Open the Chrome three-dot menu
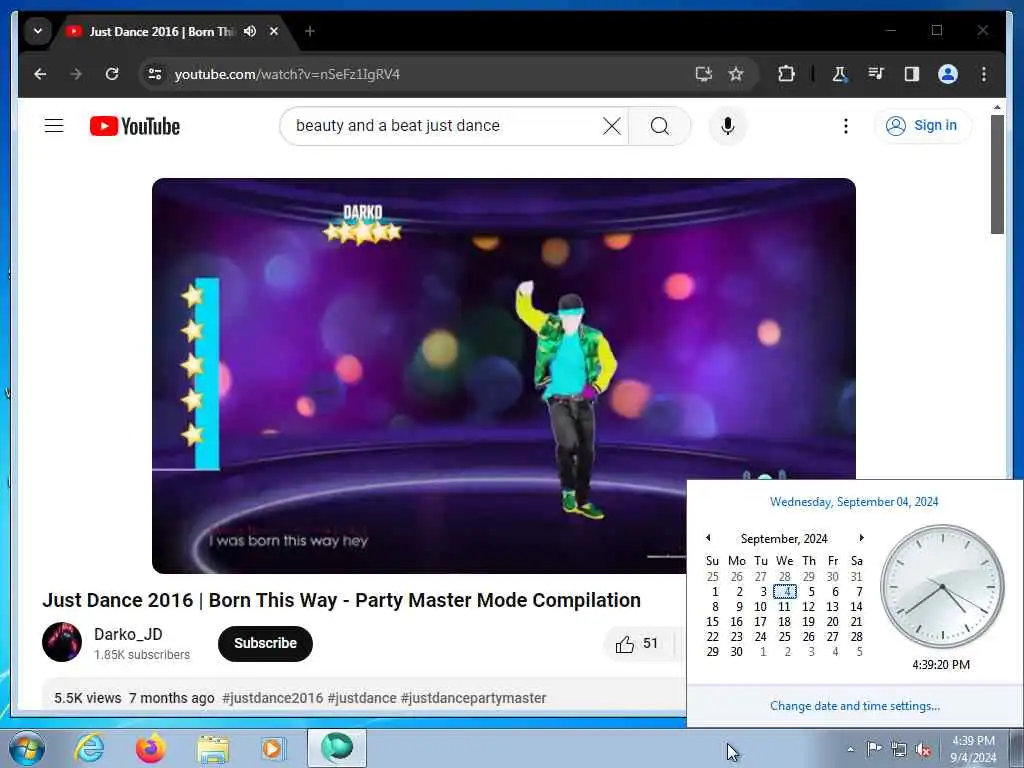The height and width of the screenshot is (768, 1024). coord(984,74)
